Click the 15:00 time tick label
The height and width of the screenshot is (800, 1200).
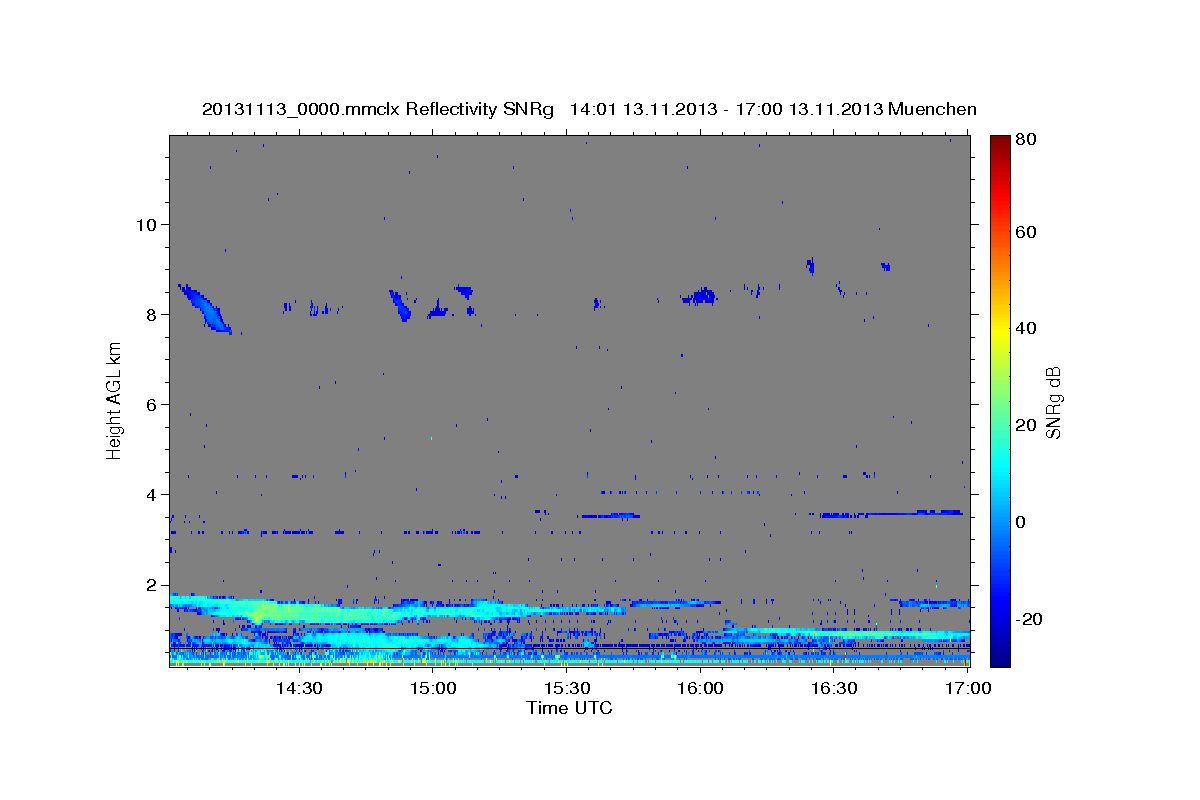tap(433, 688)
